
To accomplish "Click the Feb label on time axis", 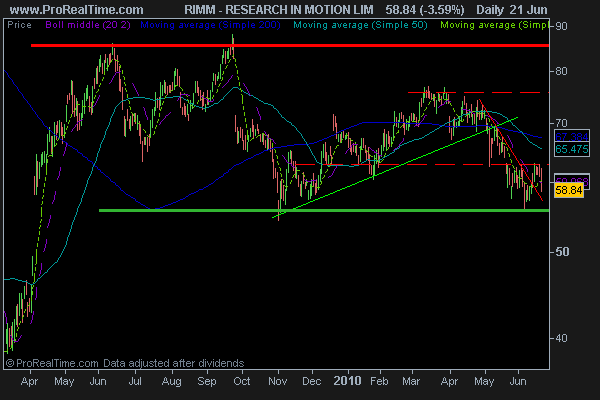I will [x=379, y=381].
